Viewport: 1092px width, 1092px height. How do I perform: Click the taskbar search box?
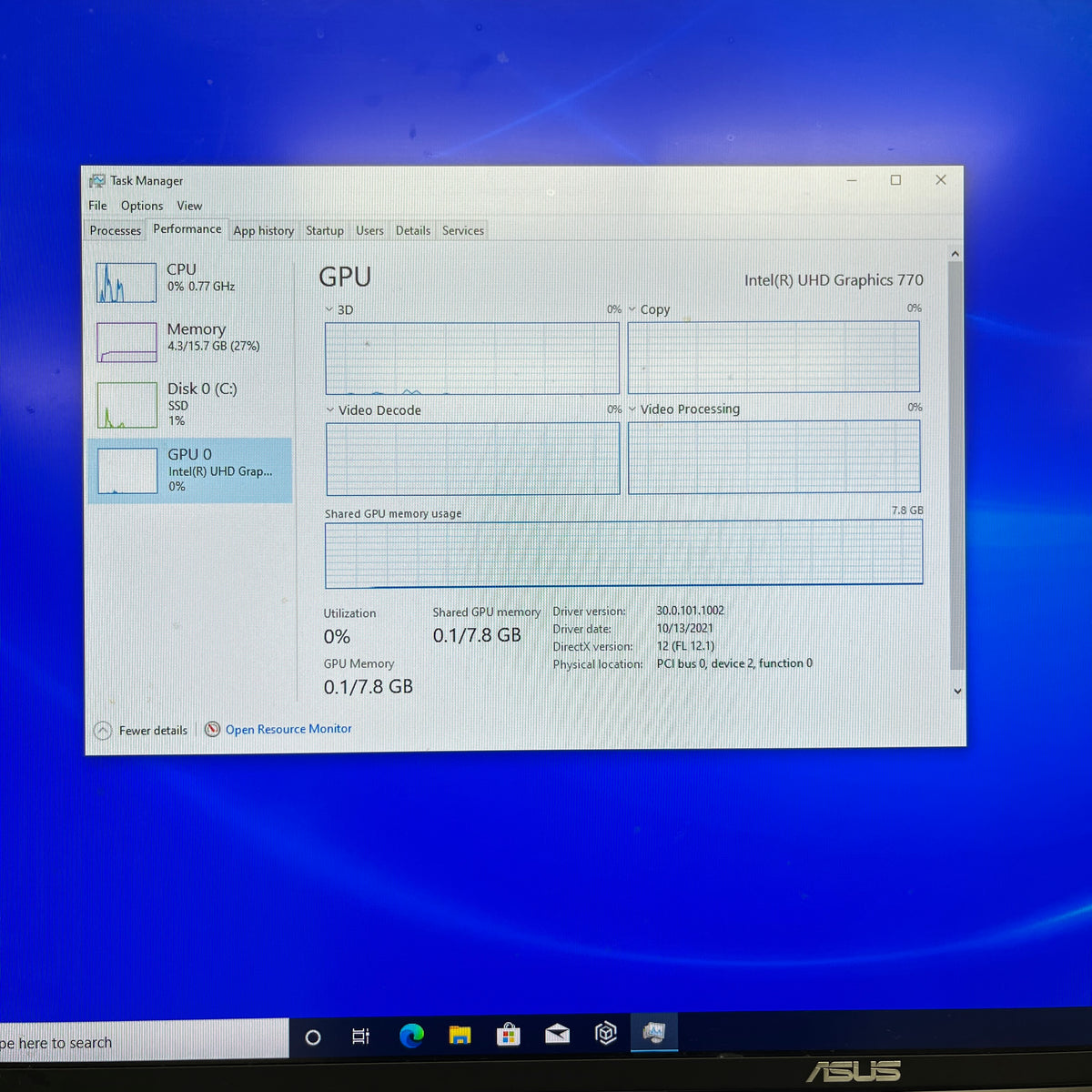(144, 1040)
